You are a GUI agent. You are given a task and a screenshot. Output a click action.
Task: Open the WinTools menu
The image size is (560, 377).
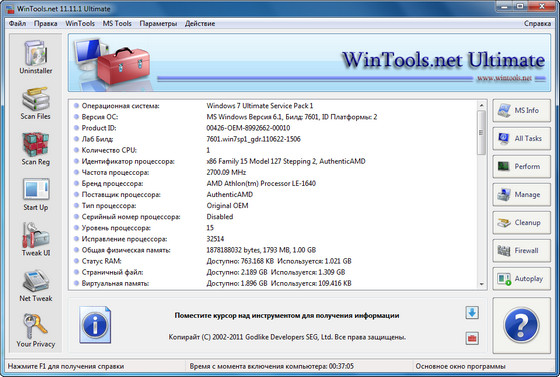(80, 24)
